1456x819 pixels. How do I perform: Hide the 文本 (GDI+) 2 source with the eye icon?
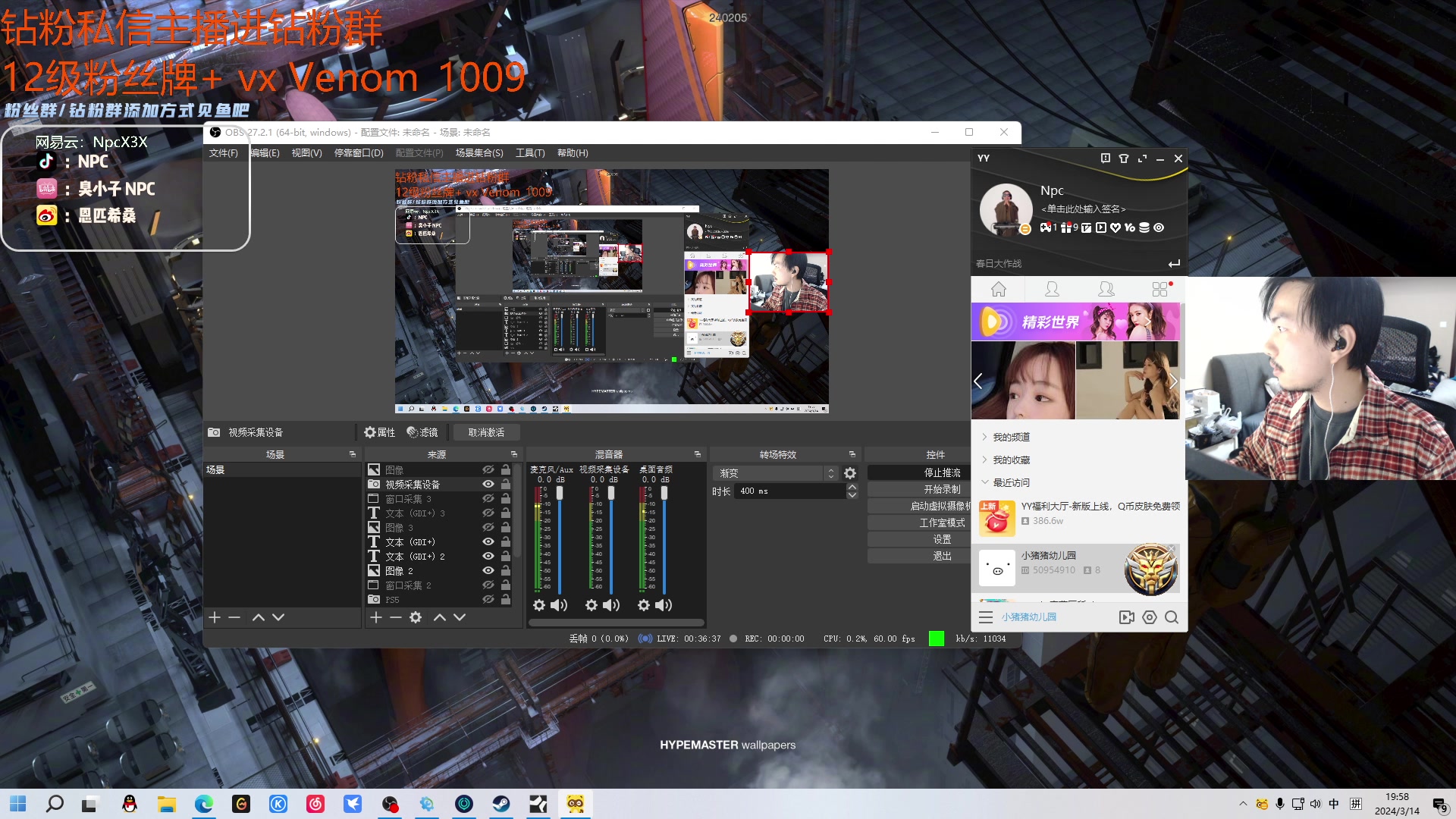pyautogui.click(x=488, y=557)
